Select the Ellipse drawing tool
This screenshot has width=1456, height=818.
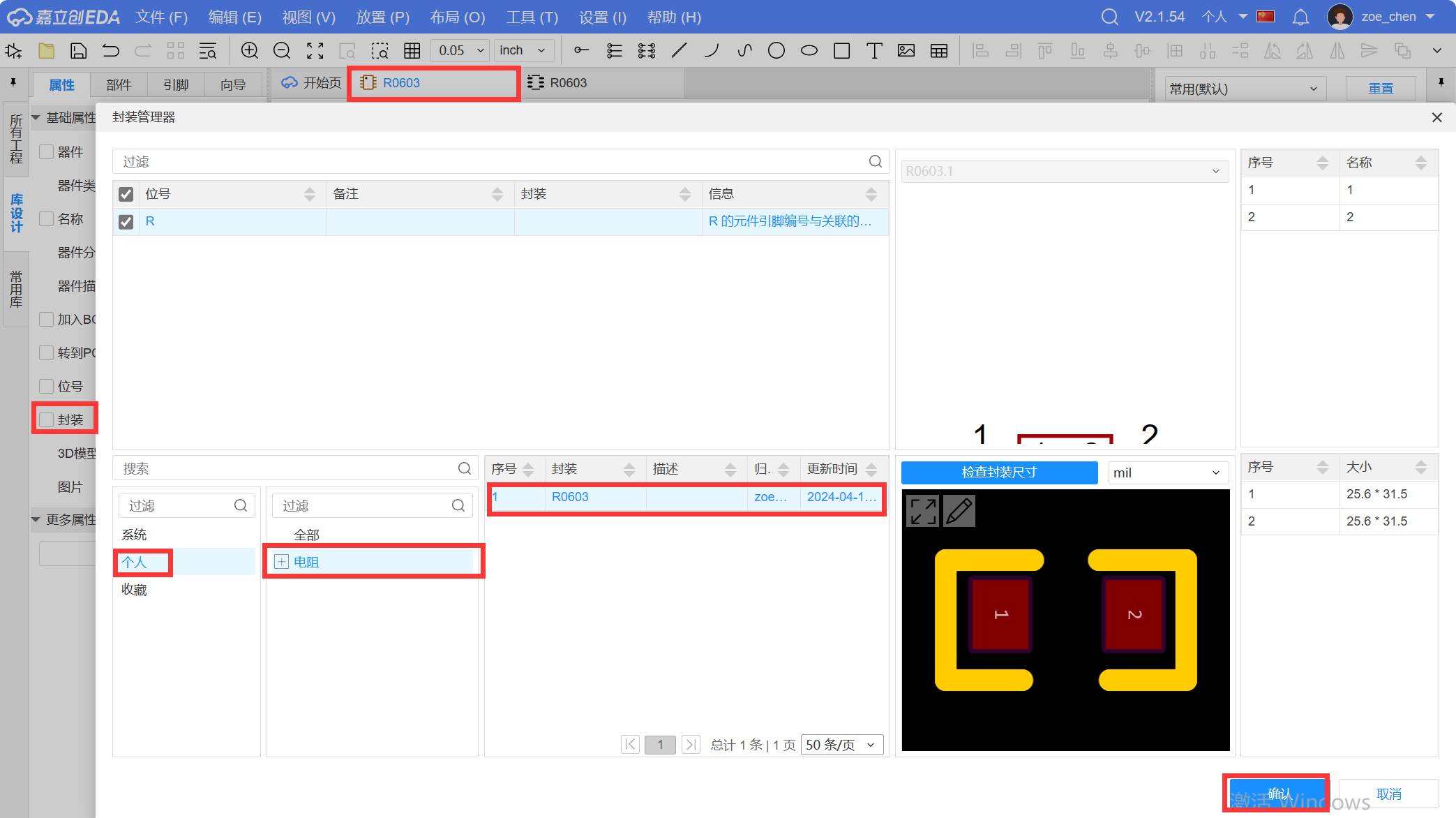tap(809, 50)
